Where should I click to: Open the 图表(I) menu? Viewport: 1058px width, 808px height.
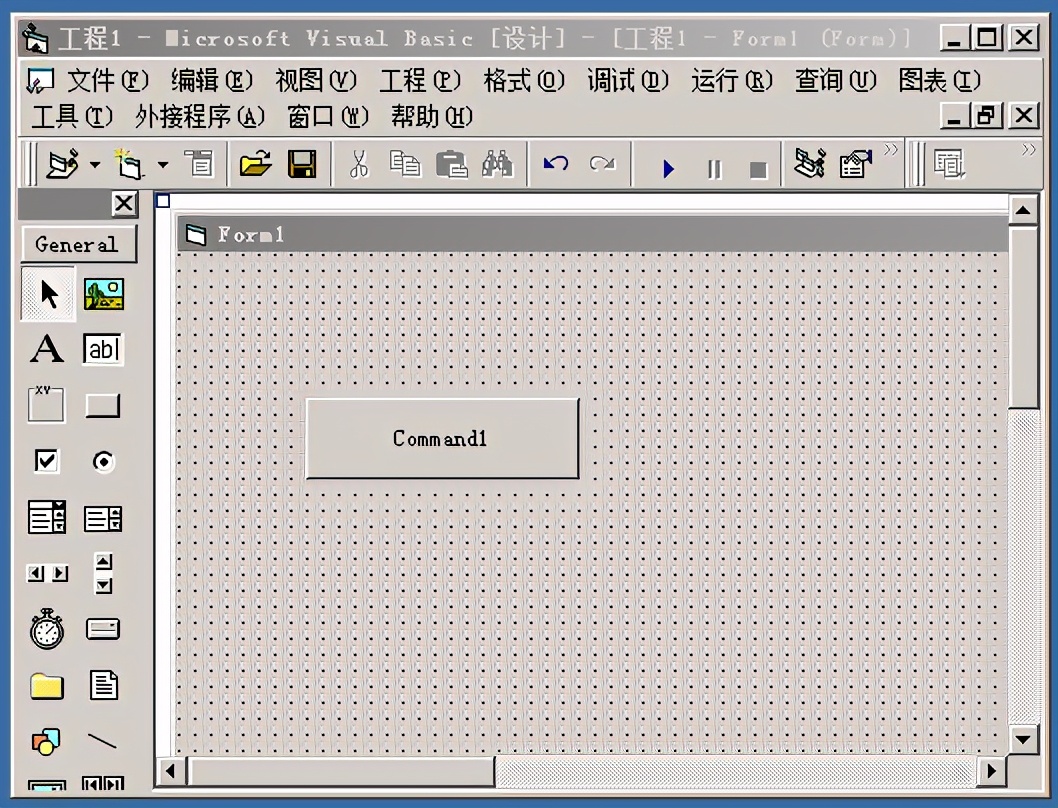[x=939, y=81]
